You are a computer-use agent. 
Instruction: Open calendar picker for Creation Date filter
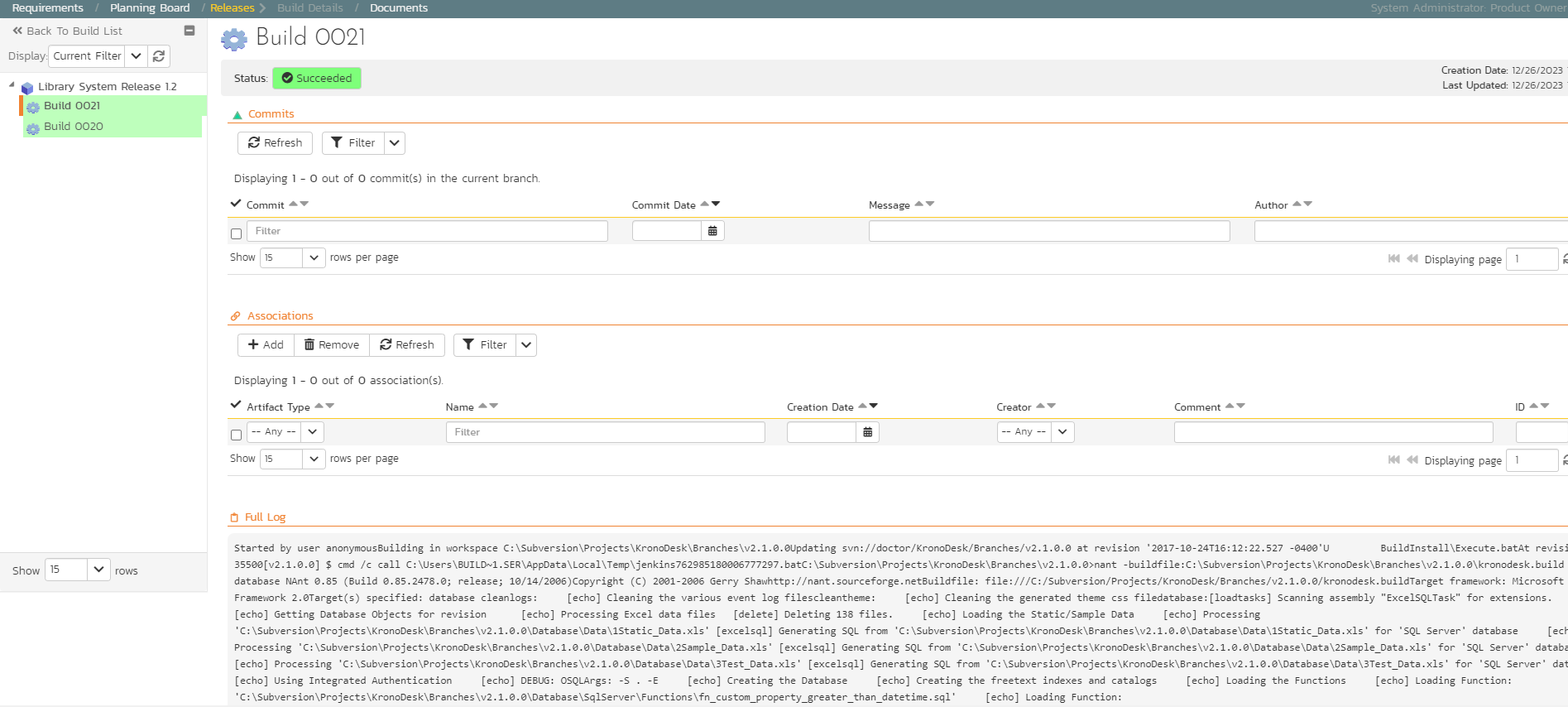(867, 432)
